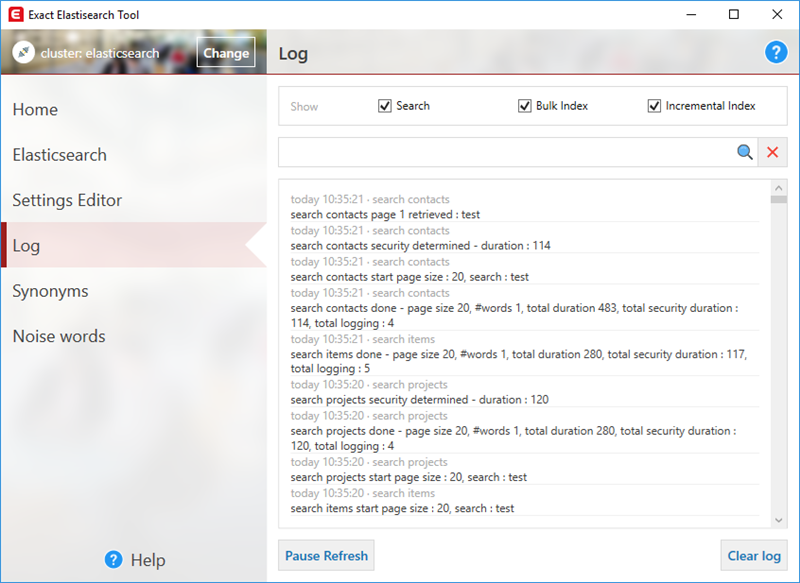Click the red X clear search icon
The image size is (800, 583).
pyautogui.click(x=772, y=152)
